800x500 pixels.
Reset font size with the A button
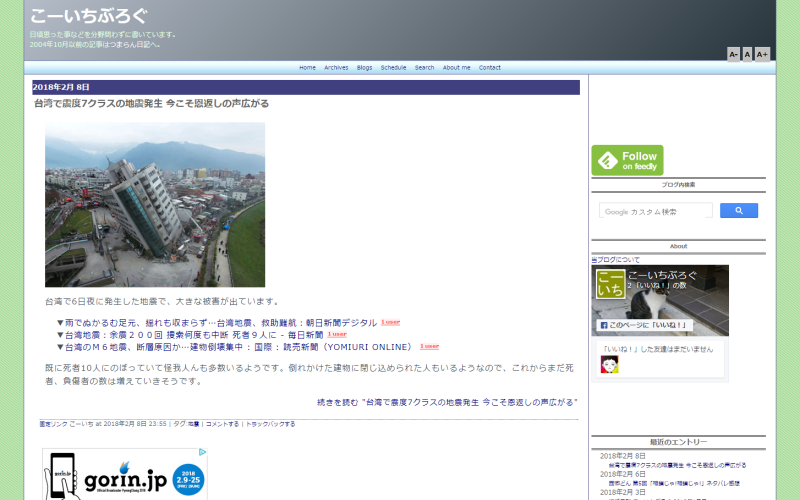(x=747, y=54)
